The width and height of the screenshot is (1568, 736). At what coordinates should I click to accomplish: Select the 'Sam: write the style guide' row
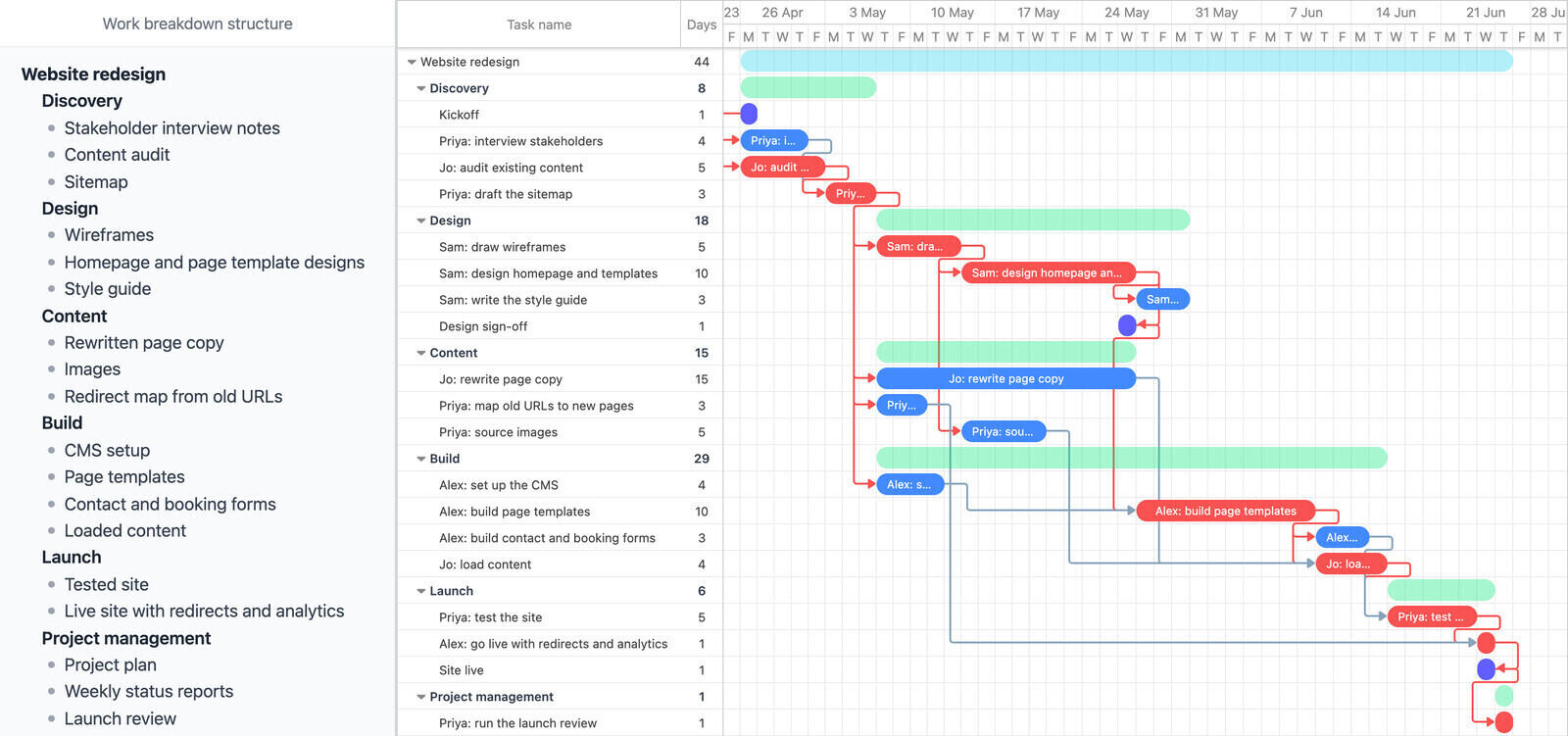point(560,300)
